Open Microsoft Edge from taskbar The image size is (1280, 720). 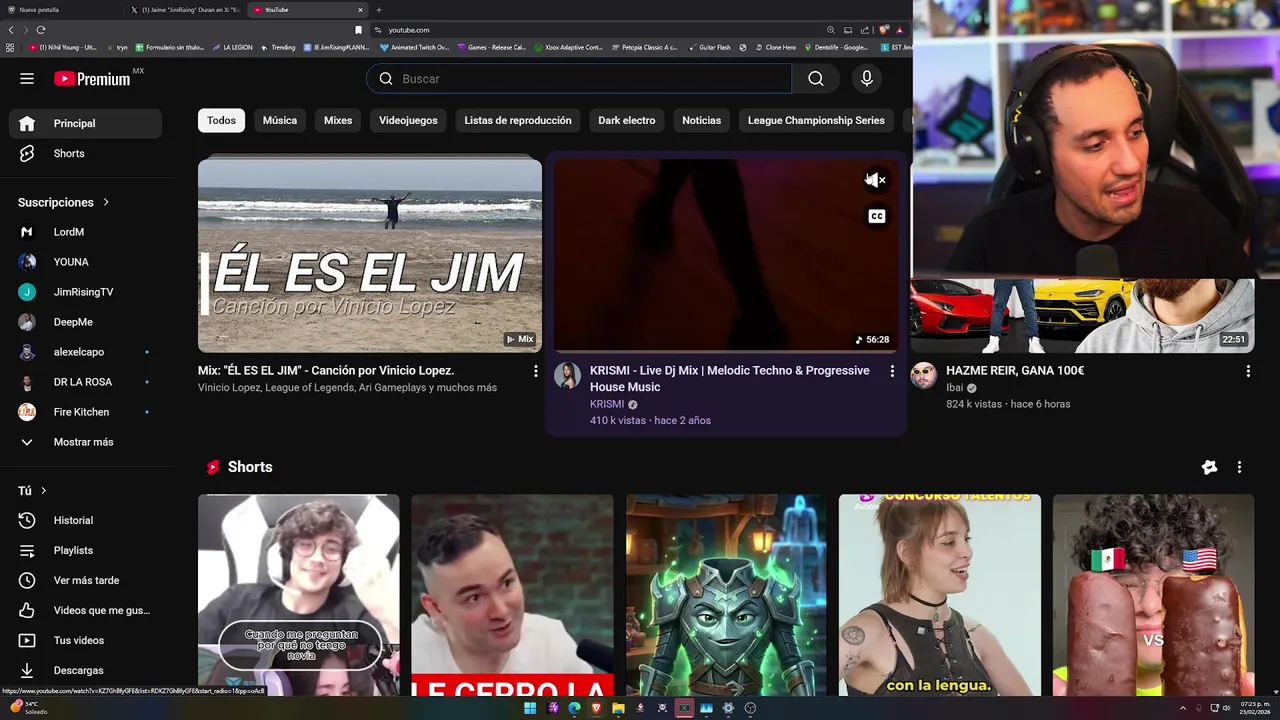tap(574, 708)
